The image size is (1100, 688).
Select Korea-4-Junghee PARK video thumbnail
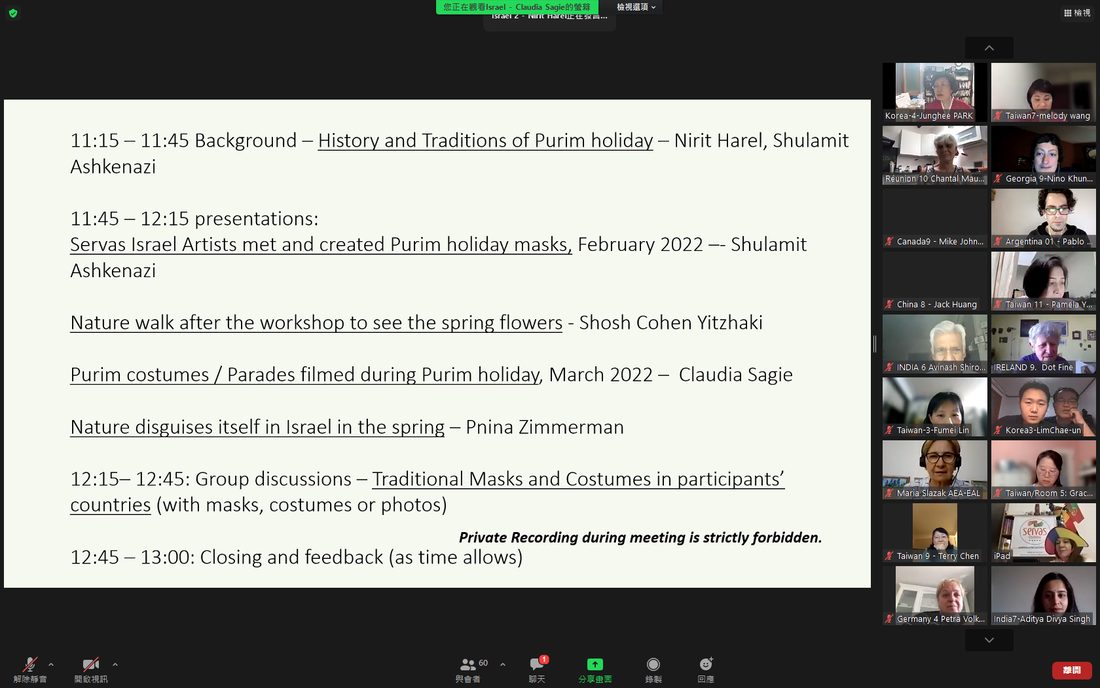pos(934,92)
